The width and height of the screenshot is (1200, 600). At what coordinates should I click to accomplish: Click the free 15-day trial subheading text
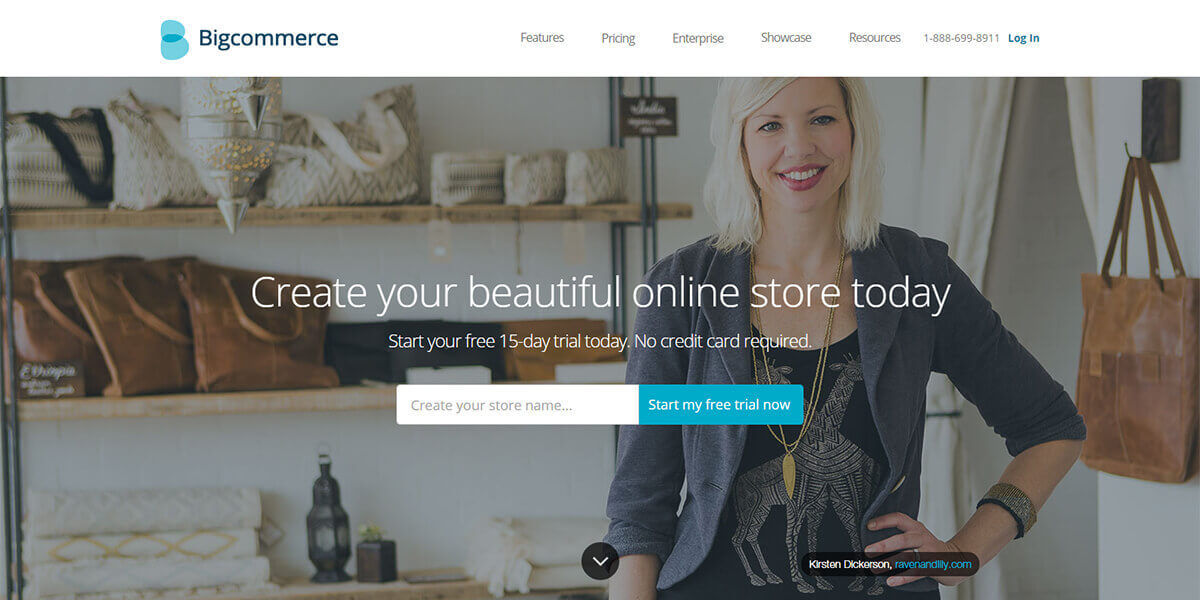[x=600, y=341]
